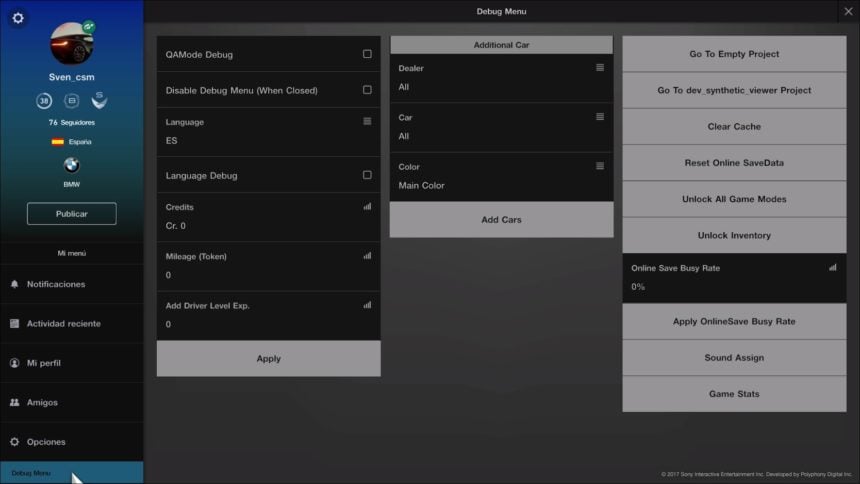The width and height of the screenshot is (860, 484).
Task: Click the Unlock Inventory button
Action: click(x=734, y=235)
